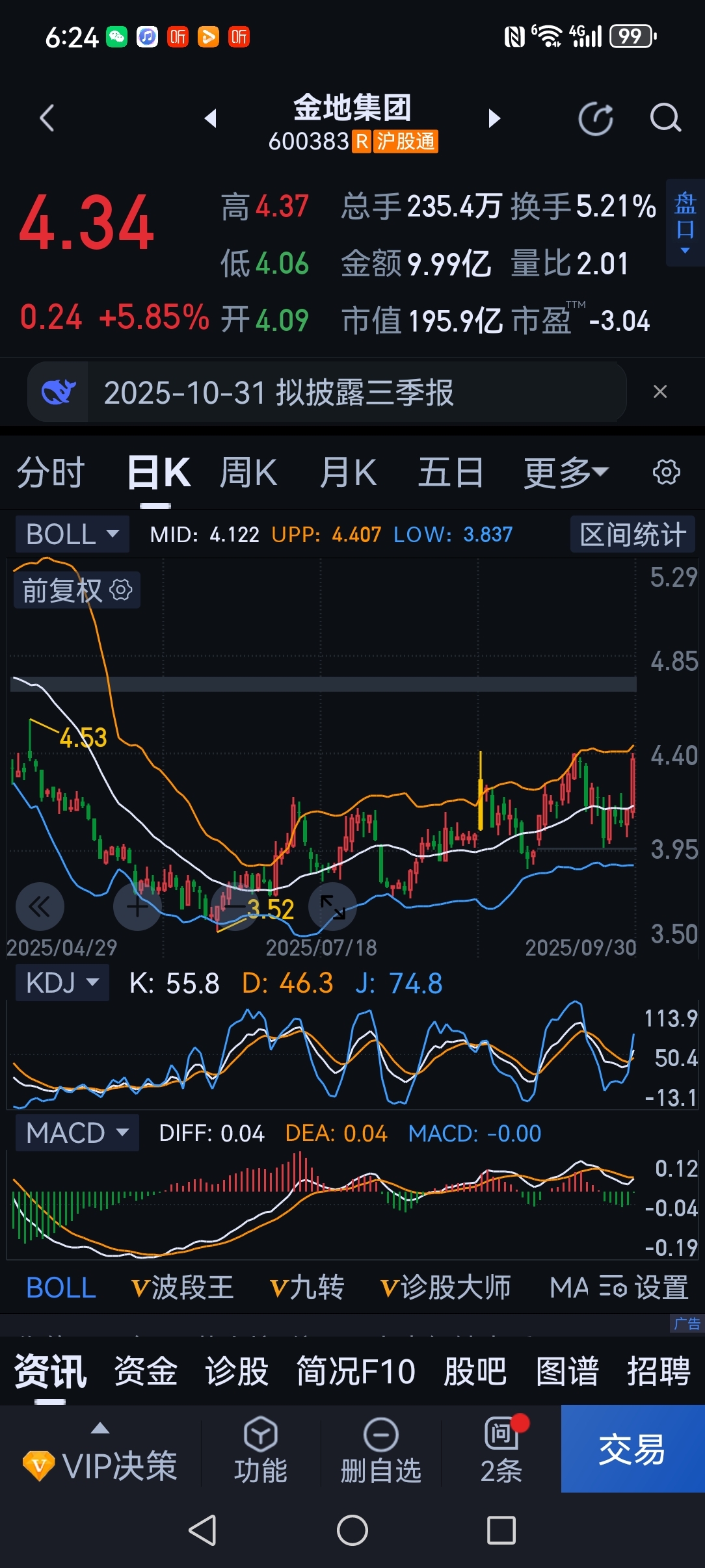Tap the stock name 金地集团
This screenshot has width=705, height=1568.
[x=352, y=108]
